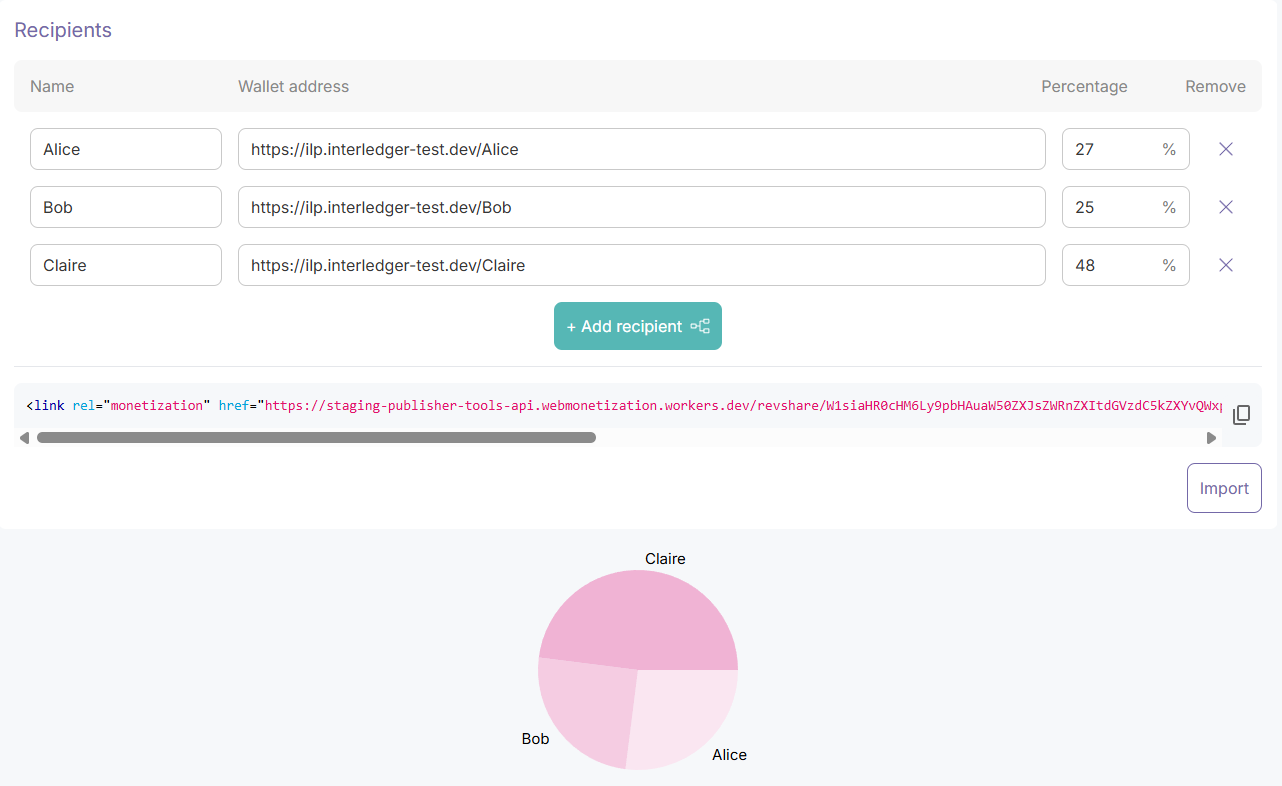1282x786 pixels.
Task: Click Claire's wallet address field
Action: (642, 265)
